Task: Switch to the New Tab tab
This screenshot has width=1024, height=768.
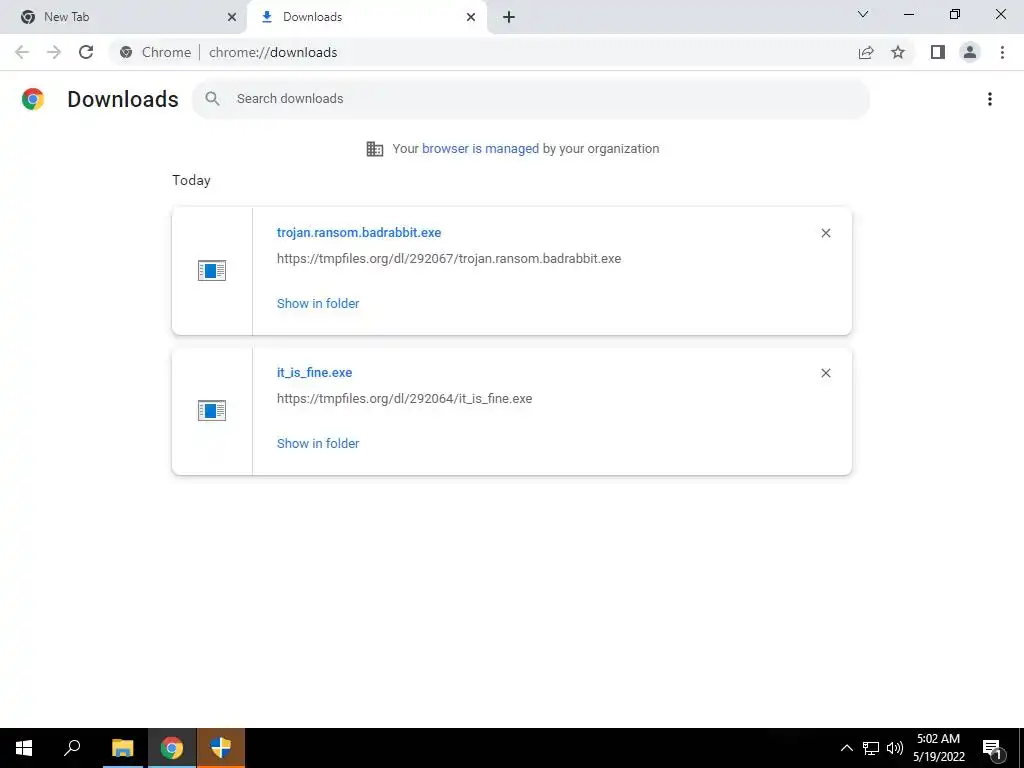Action: click(x=124, y=17)
